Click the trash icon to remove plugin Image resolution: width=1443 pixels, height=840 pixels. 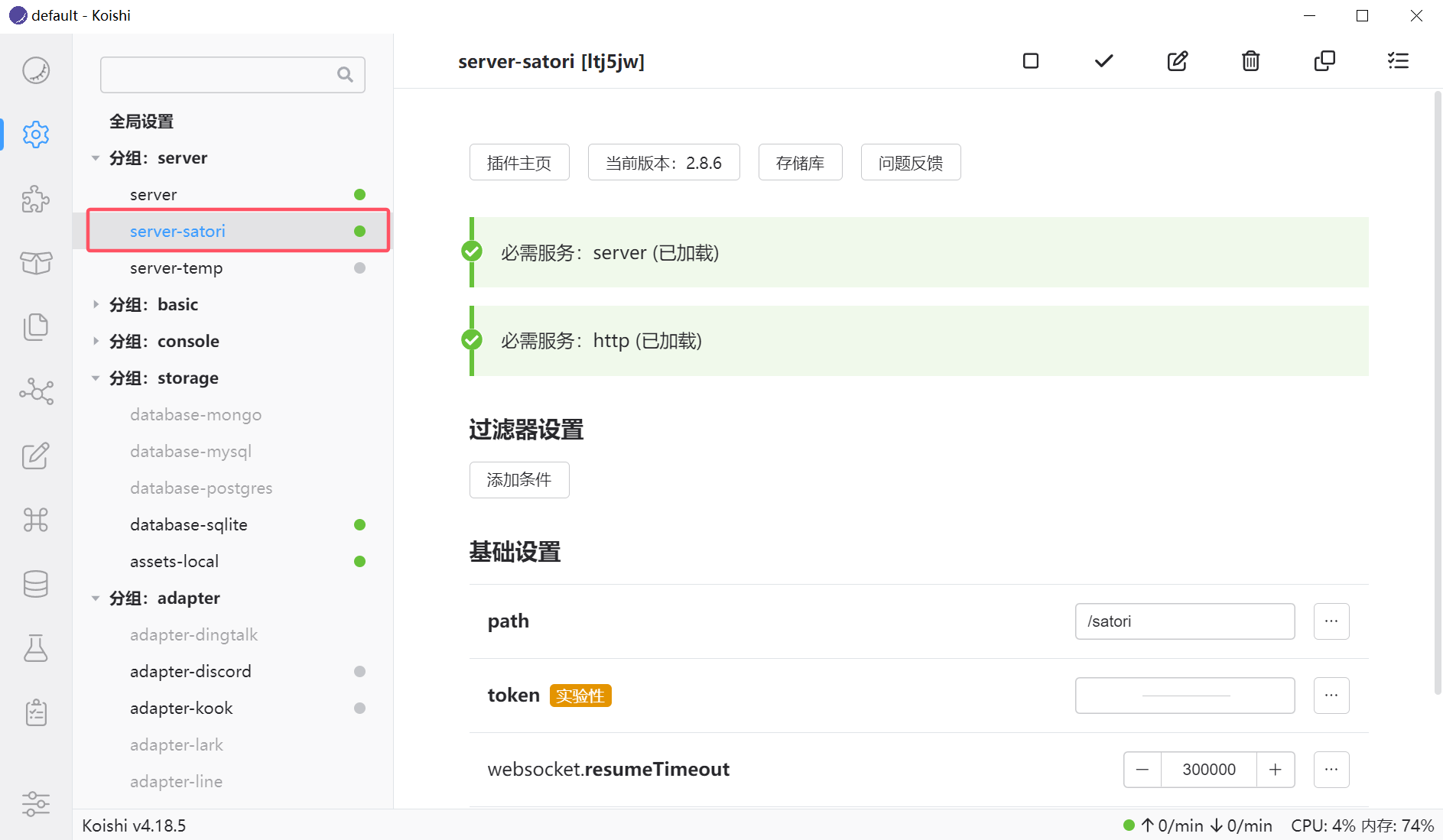tap(1251, 61)
